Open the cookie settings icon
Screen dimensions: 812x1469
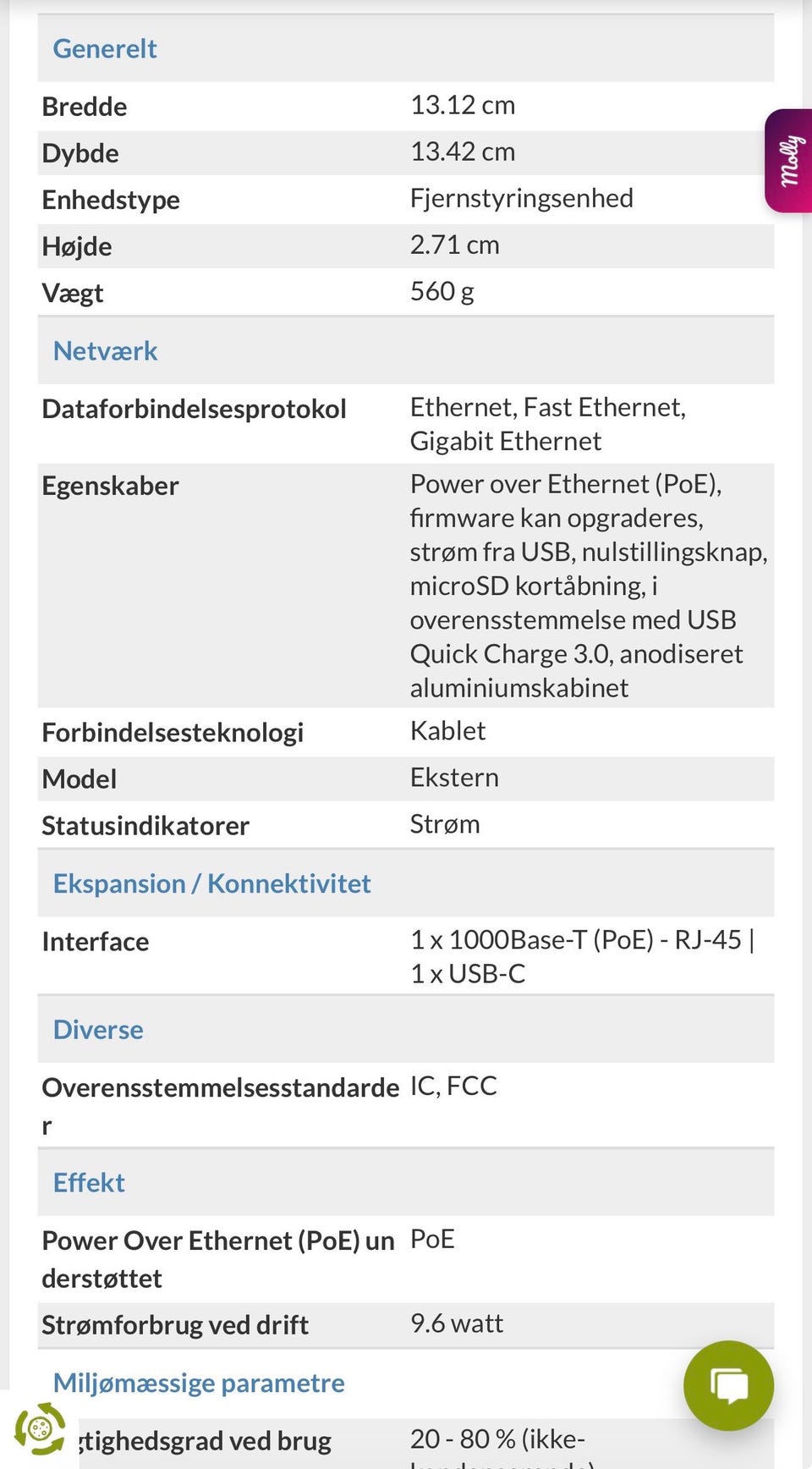point(39,1429)
